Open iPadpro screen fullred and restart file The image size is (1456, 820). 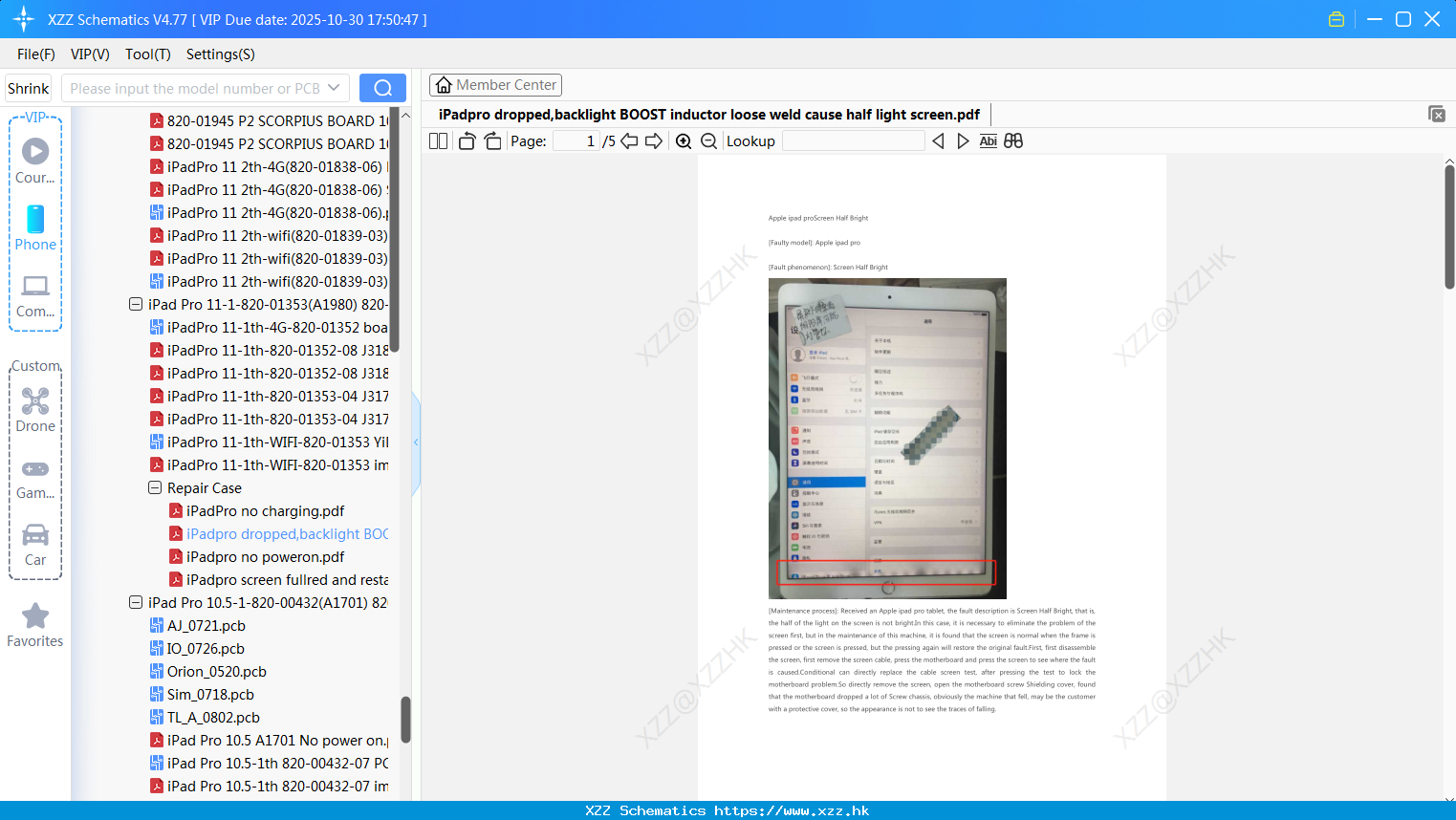278,579
